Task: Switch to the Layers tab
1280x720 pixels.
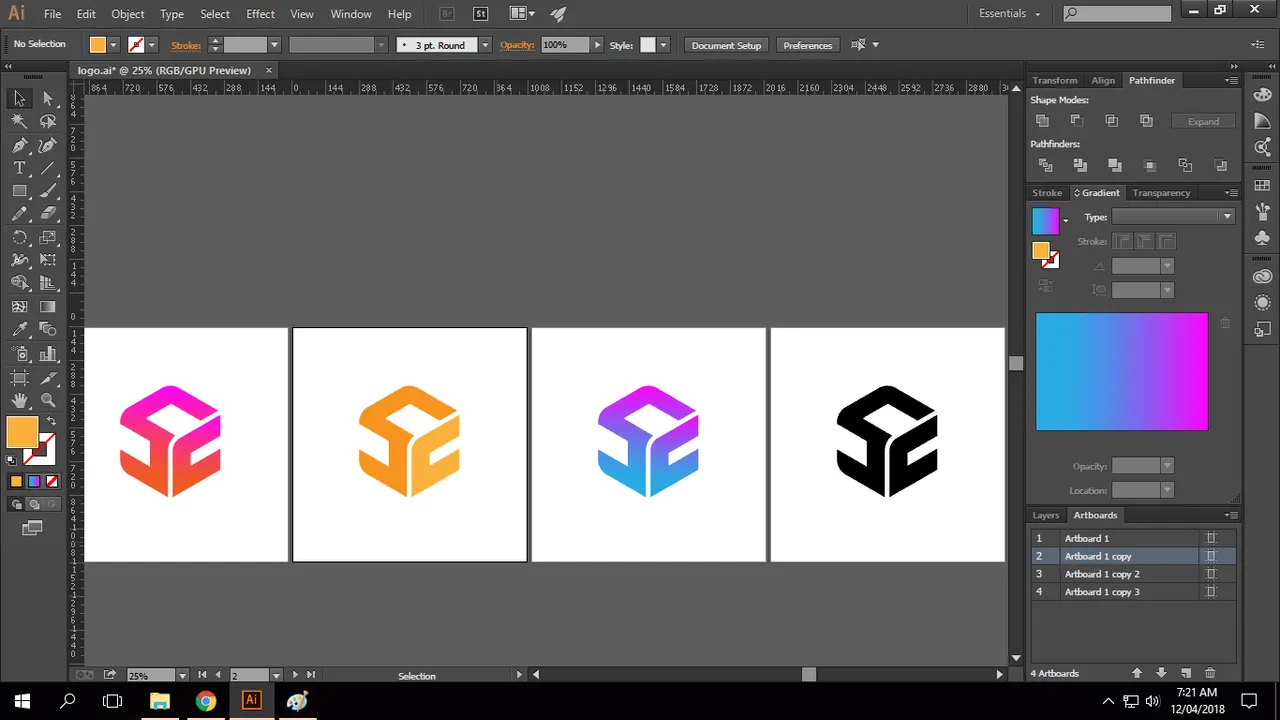Action: (1046, 515)
